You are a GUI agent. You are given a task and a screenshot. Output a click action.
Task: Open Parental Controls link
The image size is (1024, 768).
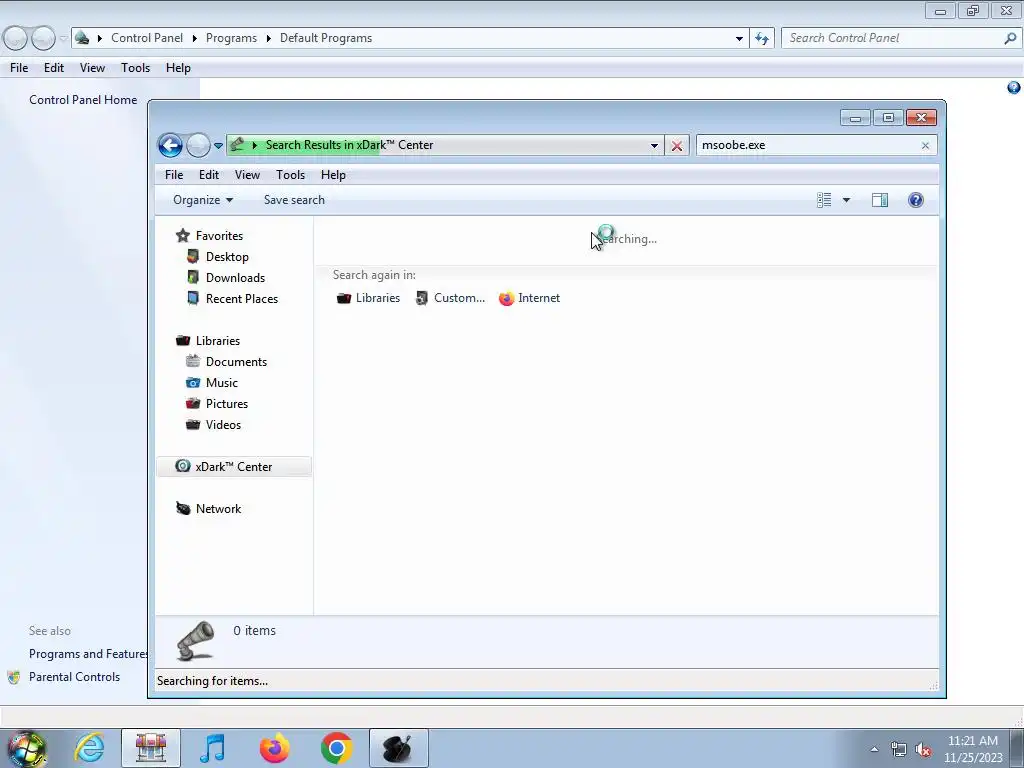click(x=74, y=677)
